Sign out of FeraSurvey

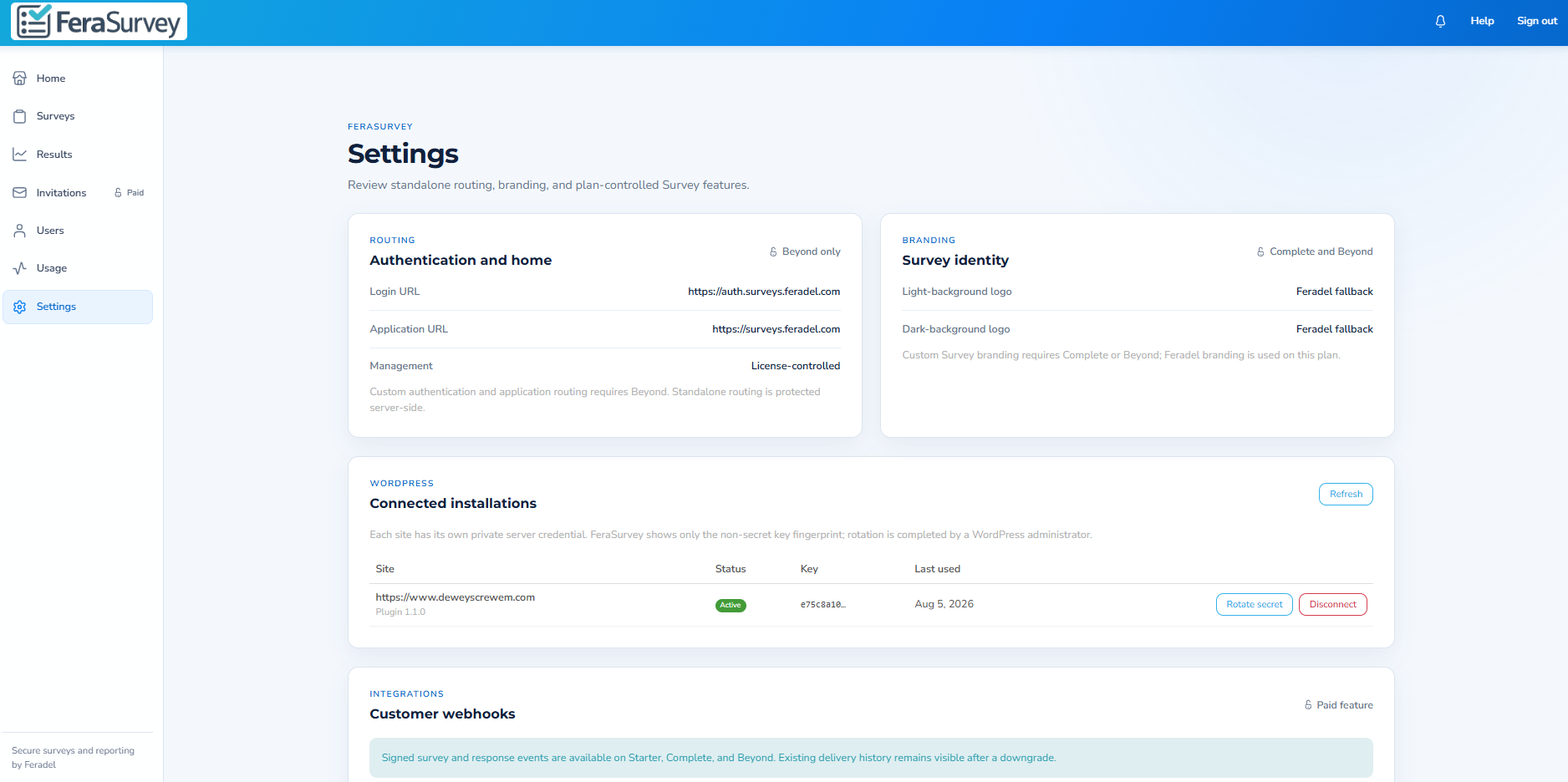1537,21
